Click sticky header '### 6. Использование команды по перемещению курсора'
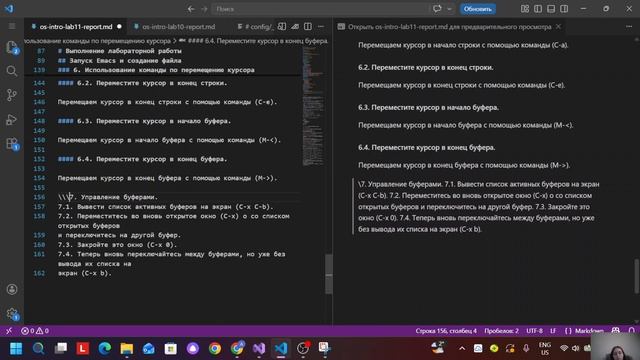This screenshot has width=640, height=360. click(x=156, y=70)
